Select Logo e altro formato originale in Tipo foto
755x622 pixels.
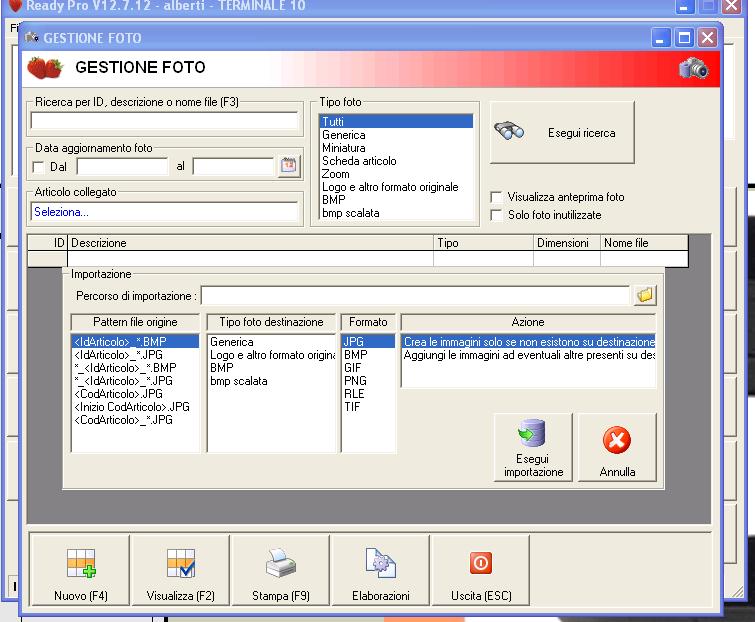[x=395, y=187]
